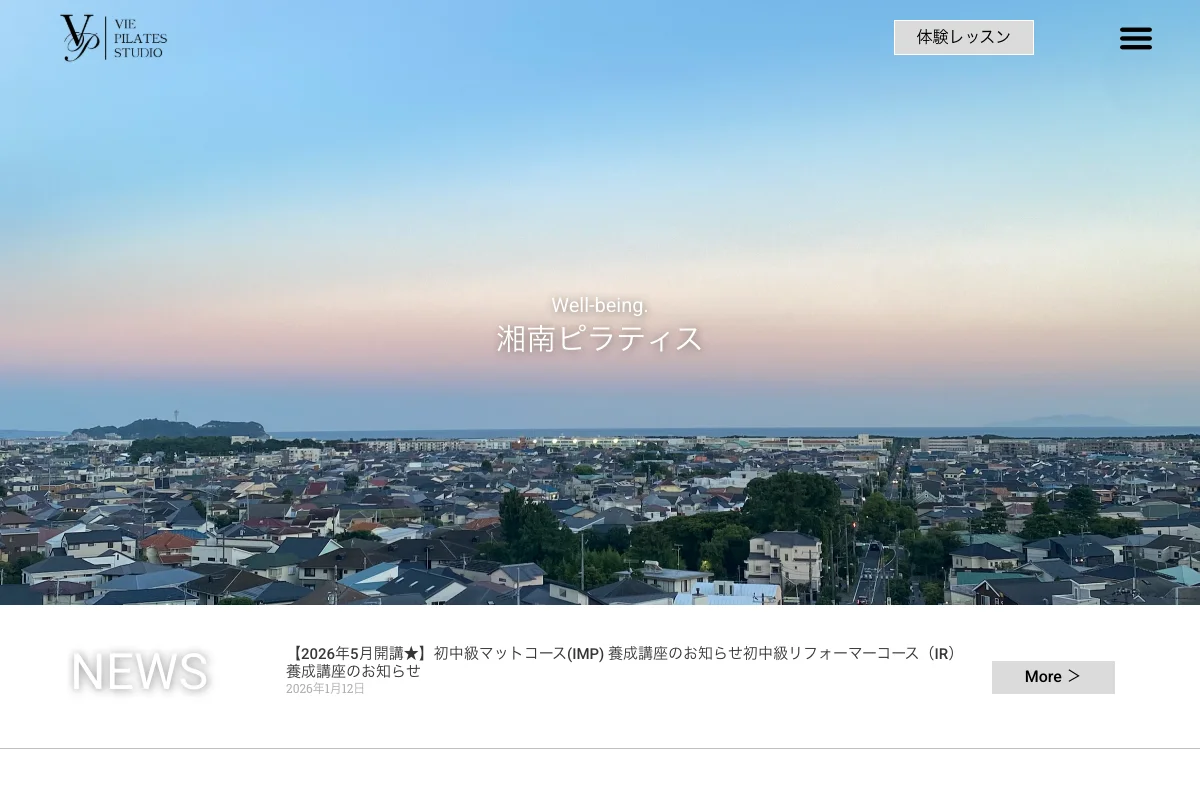Viewport: 1200px width, 800px height.
Task: Click the arrow chevron inside the More button
Action: point(1074,676)
